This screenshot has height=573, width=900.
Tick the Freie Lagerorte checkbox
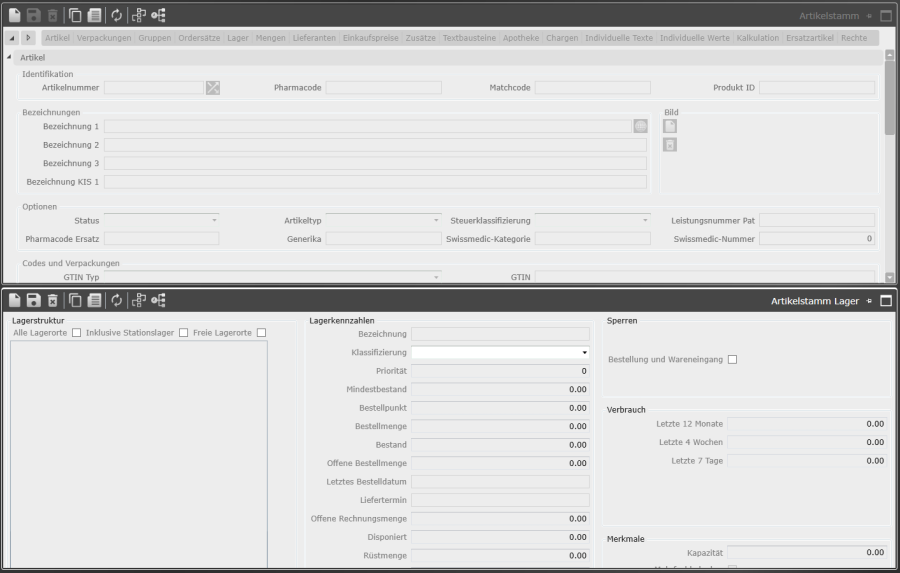262,333
